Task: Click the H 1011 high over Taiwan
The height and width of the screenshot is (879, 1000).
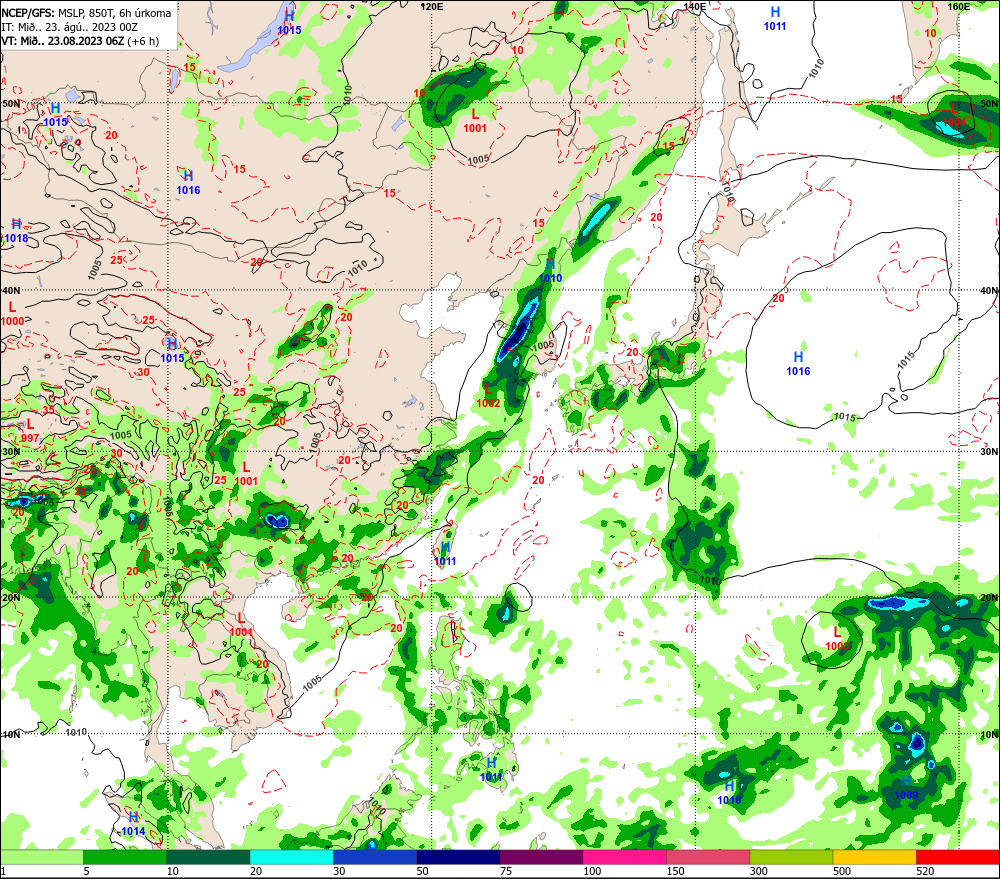Action: pyautogui.click(x=445, y=554)
